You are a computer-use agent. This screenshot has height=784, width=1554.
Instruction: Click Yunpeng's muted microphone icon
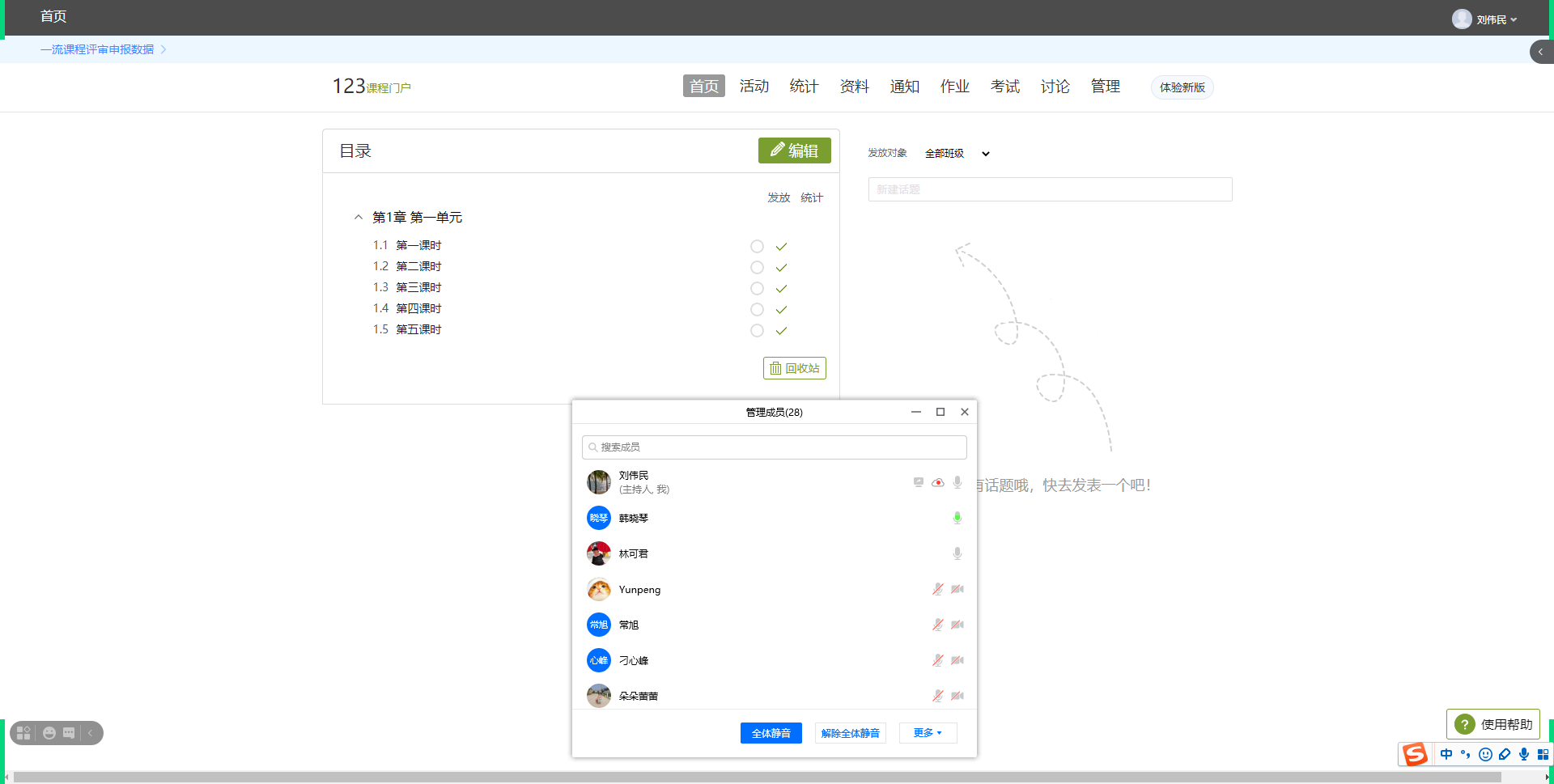937,589
